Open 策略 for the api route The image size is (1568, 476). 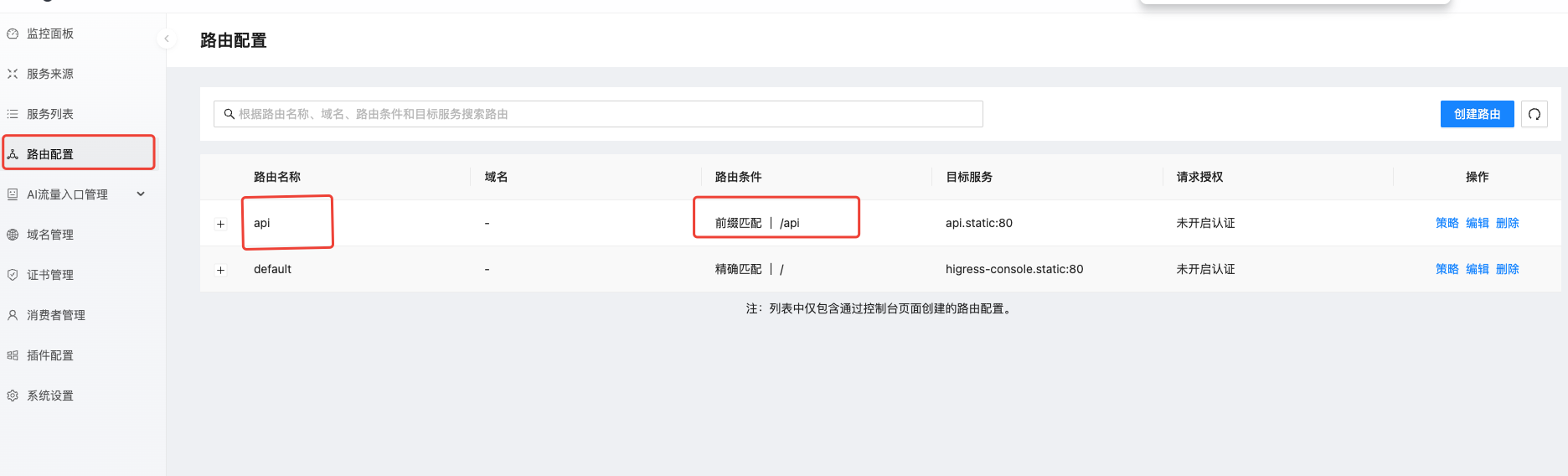point(1447,223)
